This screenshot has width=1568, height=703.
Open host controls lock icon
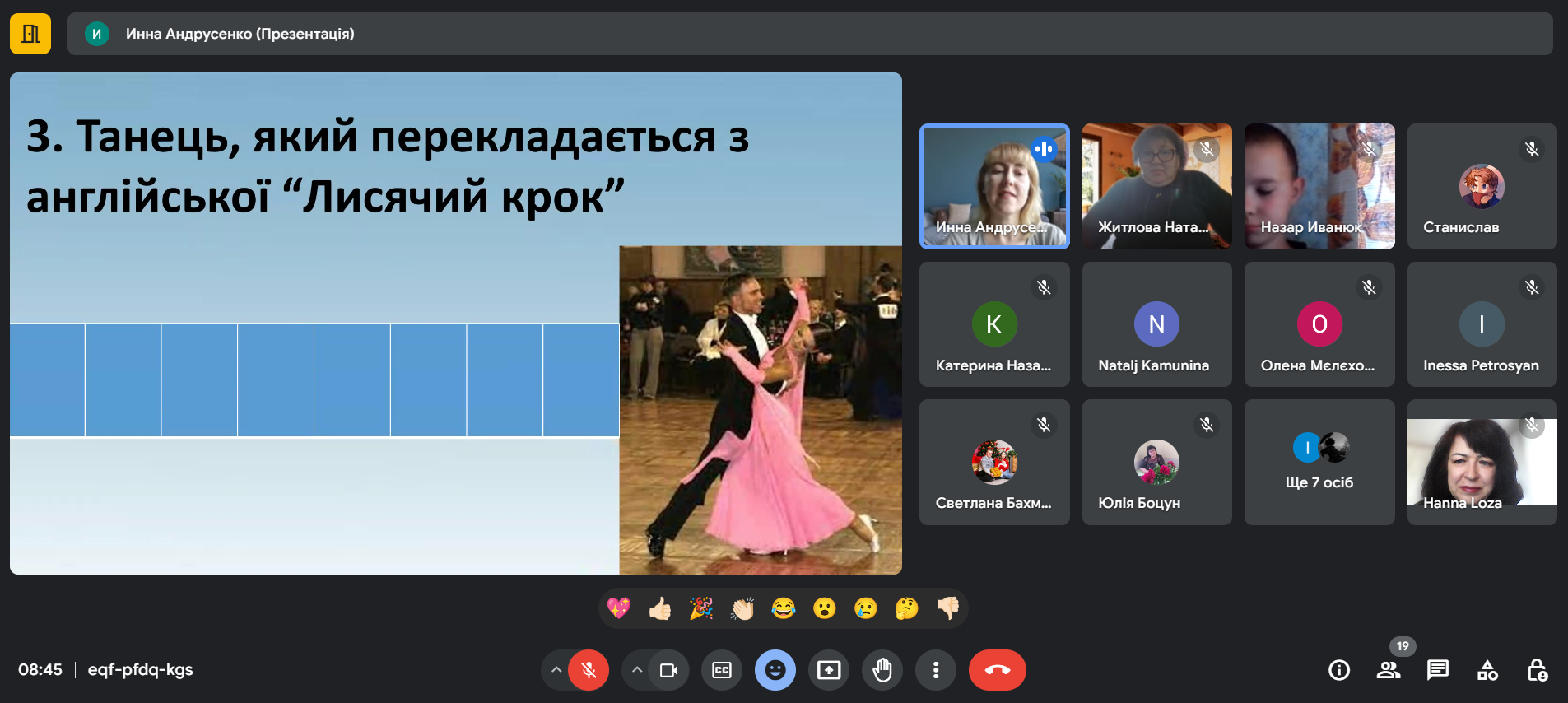tap(1537, 670)
